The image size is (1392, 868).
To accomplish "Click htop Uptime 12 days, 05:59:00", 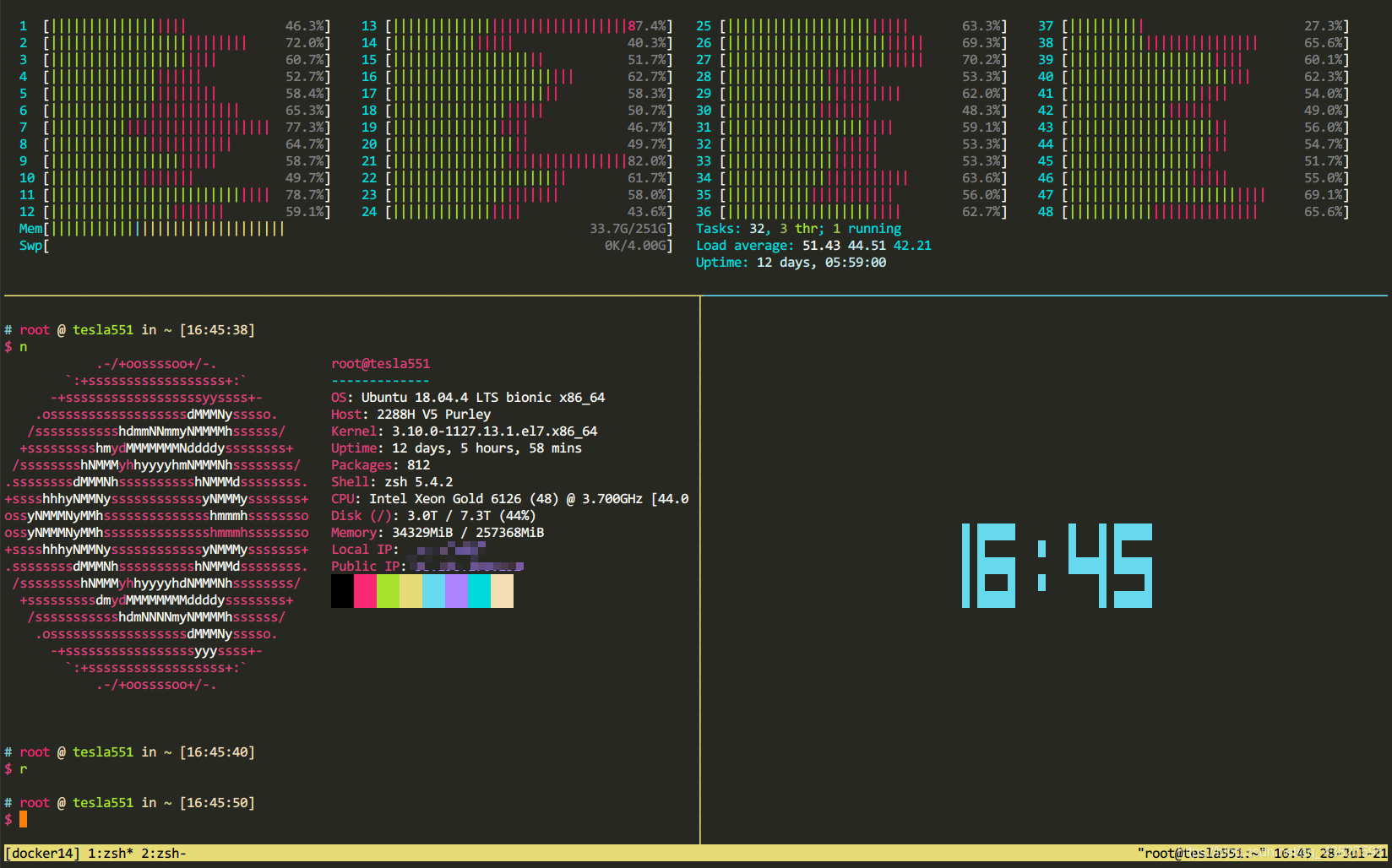I will pos(791,263).
